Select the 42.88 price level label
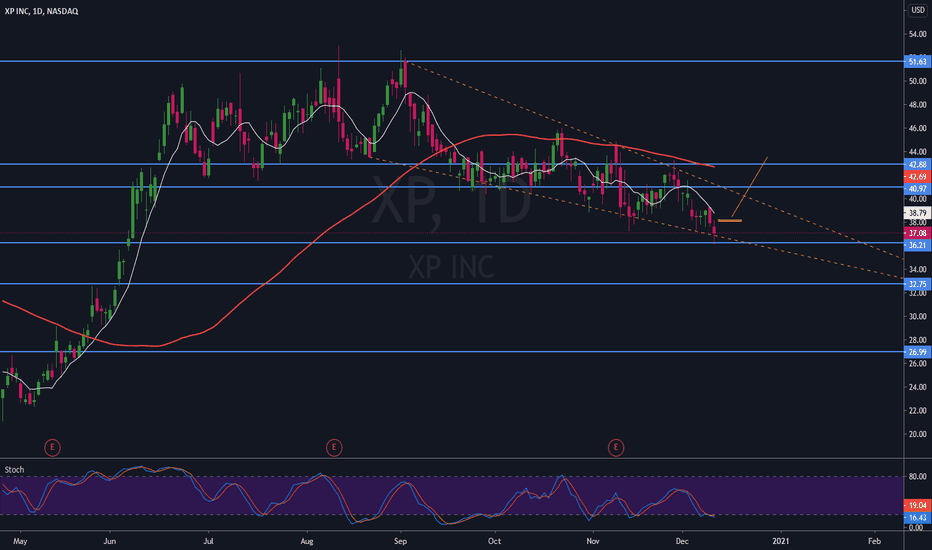 pos(917,164)
